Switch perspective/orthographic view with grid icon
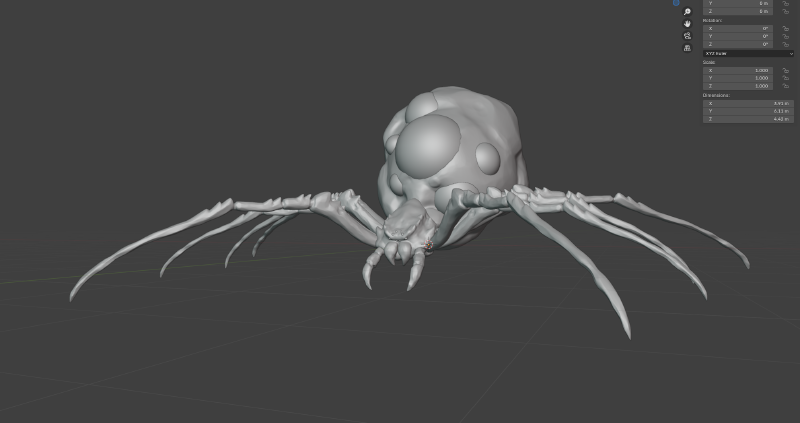The image size is (800, 423). [x=687, y=47]
